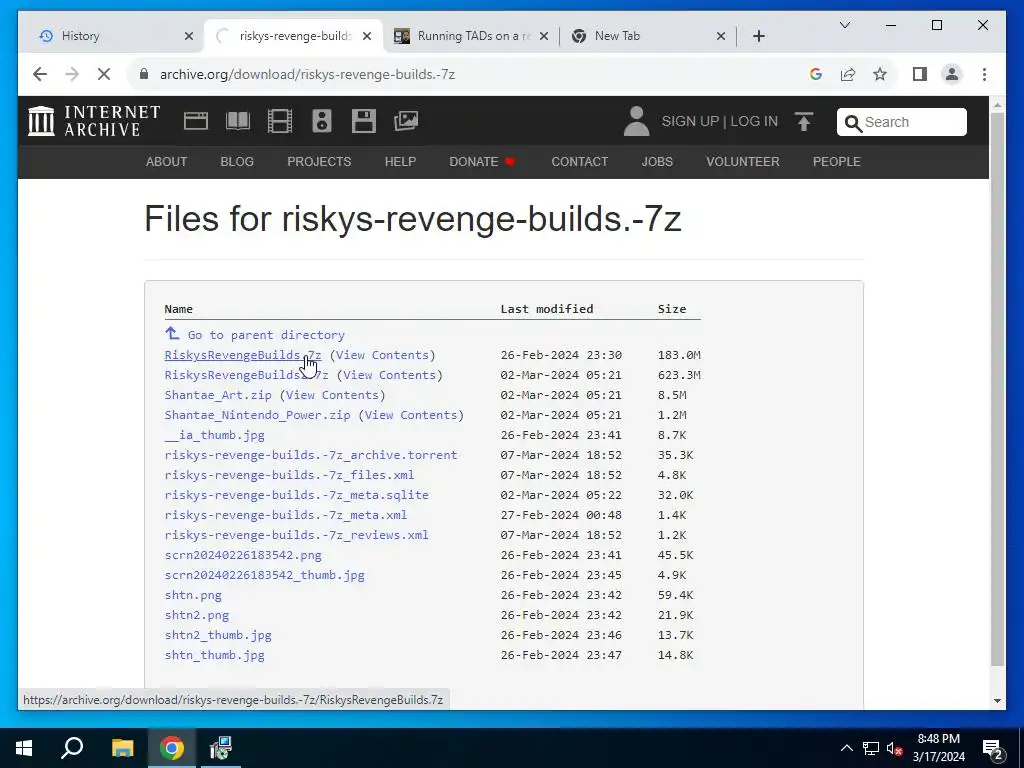
Task: Click Chrome icon in taskbar
Action: [x=172, y=748]
